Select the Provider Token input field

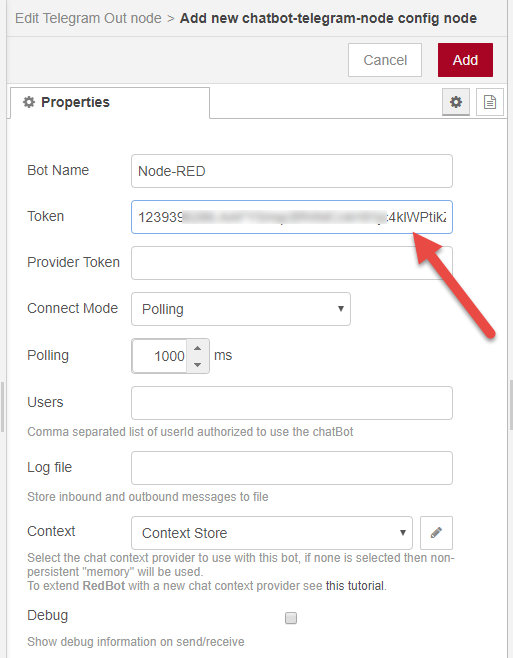point(292,263)
